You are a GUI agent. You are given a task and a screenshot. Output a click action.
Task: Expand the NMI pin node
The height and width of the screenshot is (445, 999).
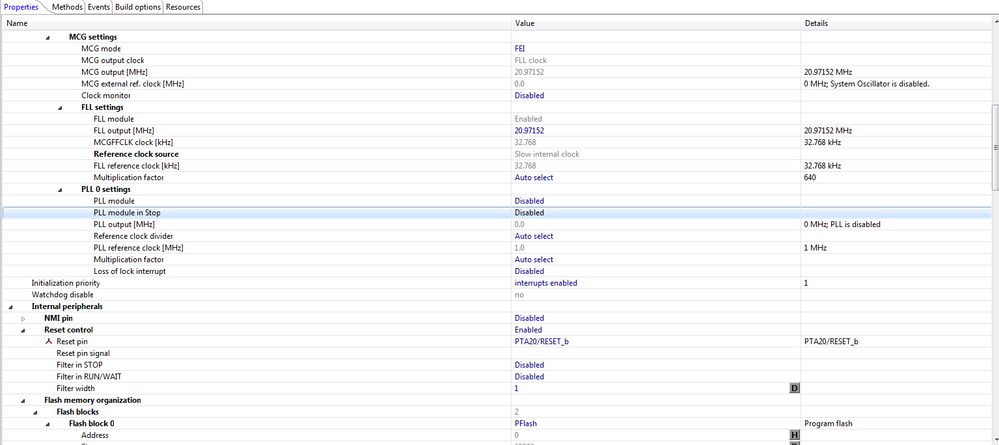[23, 318]
